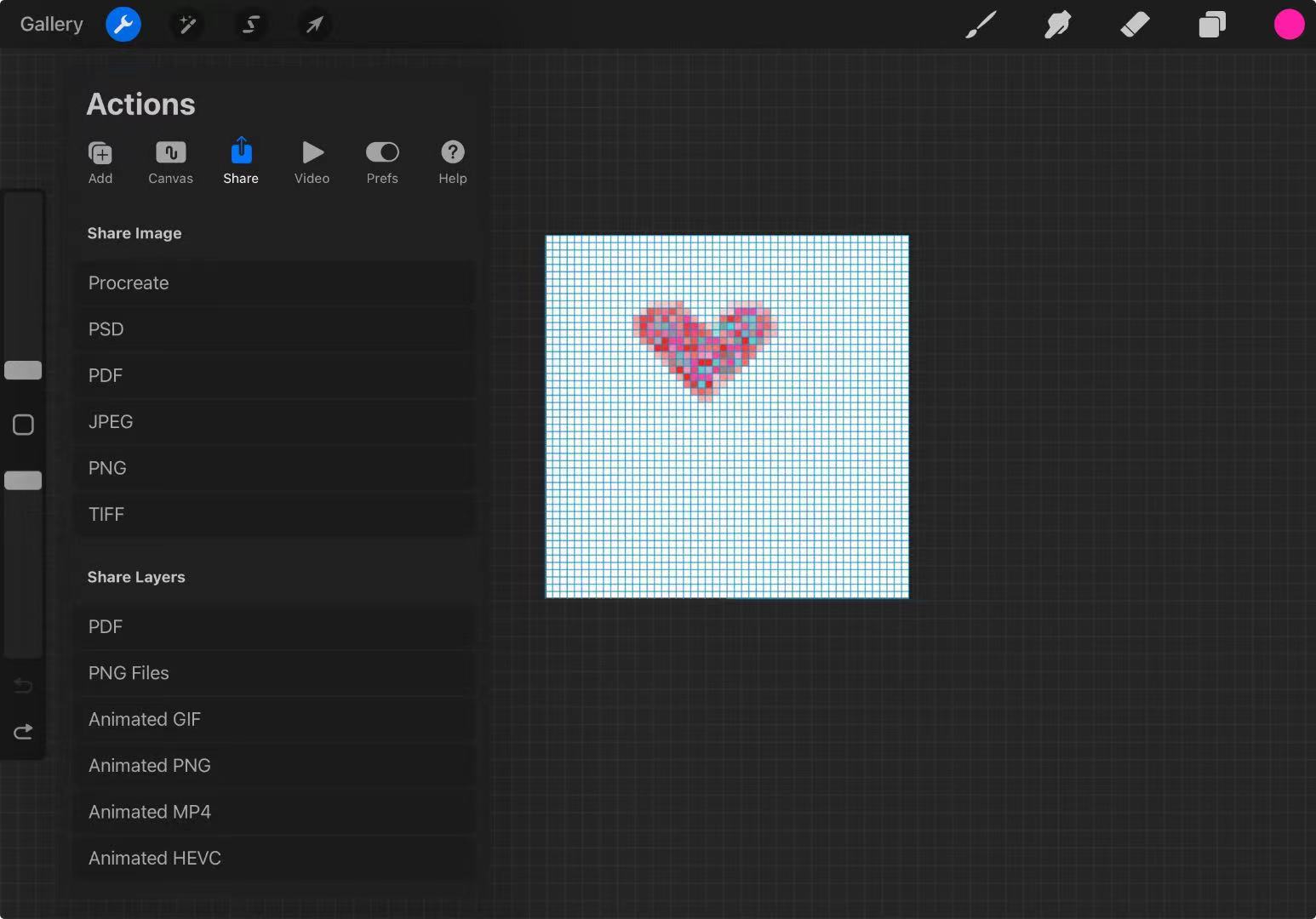Export layers as Animated PNG
This screenshot has width=1316, height=919.
pyautogui.click(x=277, y=766)
